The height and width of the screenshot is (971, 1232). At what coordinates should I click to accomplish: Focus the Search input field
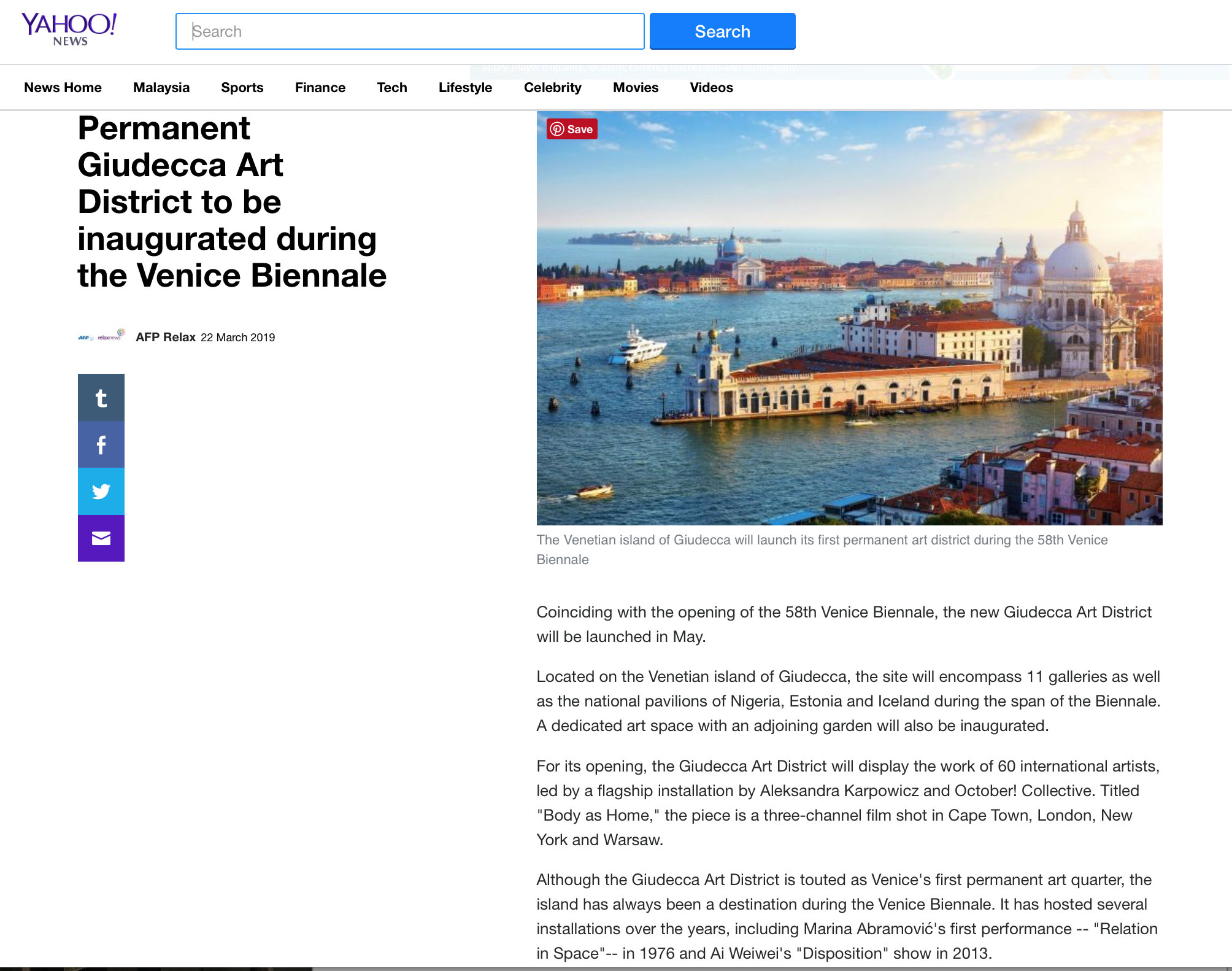click(x=410, y=31)
